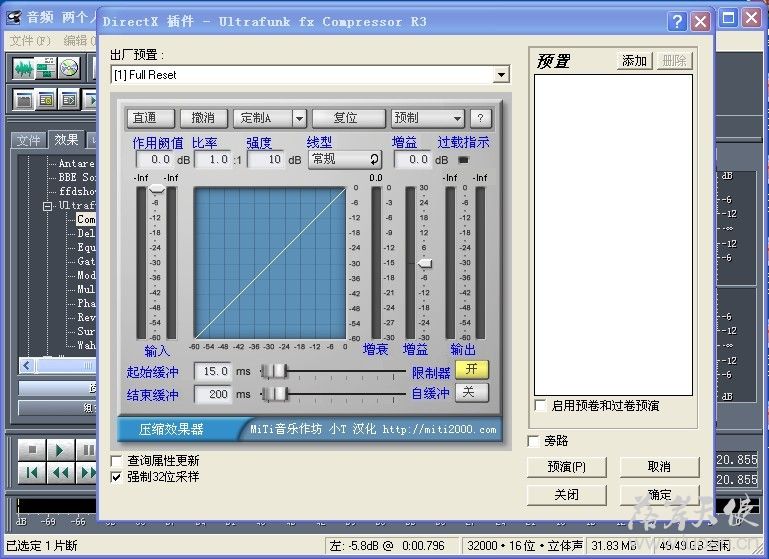Stop playback in the transport panel

(32, 450)
